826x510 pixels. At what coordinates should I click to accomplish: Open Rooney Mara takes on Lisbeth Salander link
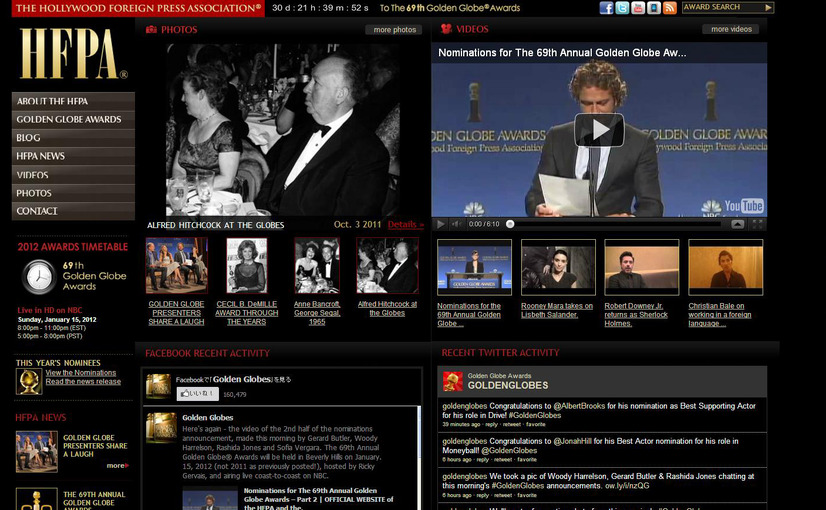[557, 310]
